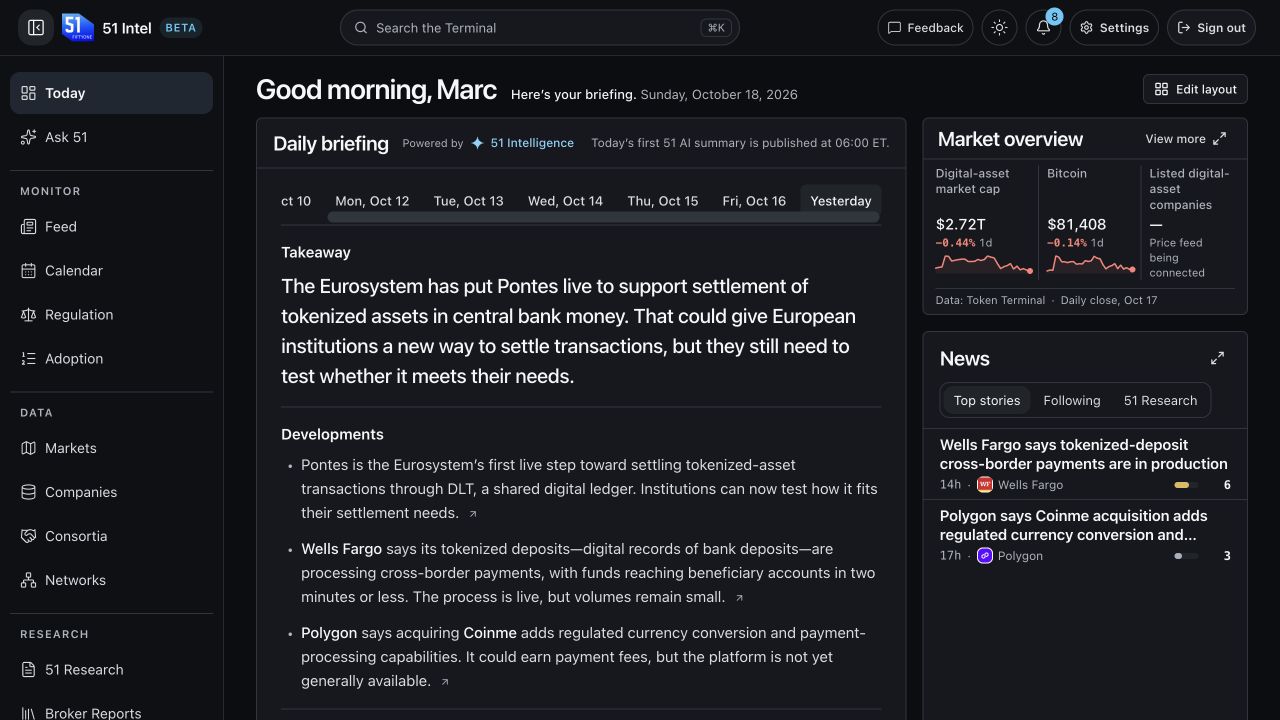
Task: Expand Market overview with View more
Action: click(1186, 139)
